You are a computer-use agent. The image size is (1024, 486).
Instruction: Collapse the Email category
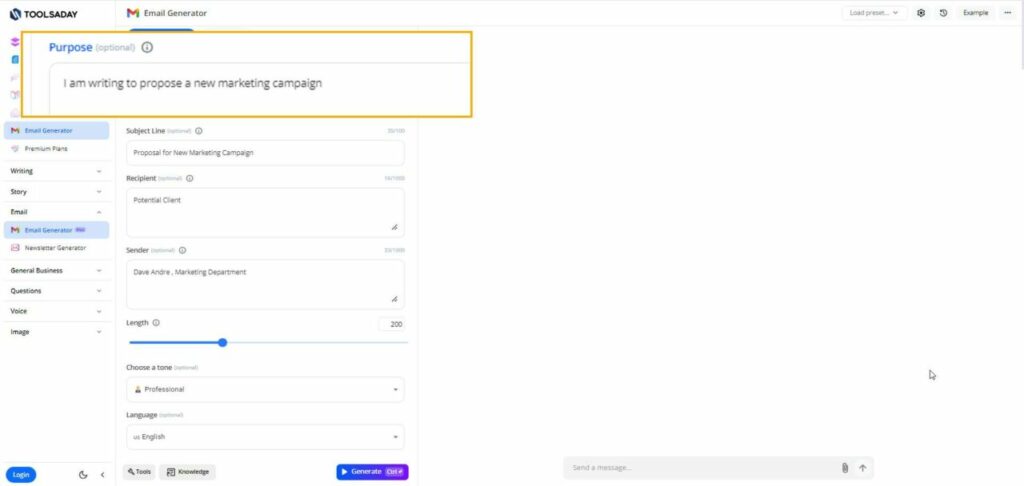[x=57, y=212]
